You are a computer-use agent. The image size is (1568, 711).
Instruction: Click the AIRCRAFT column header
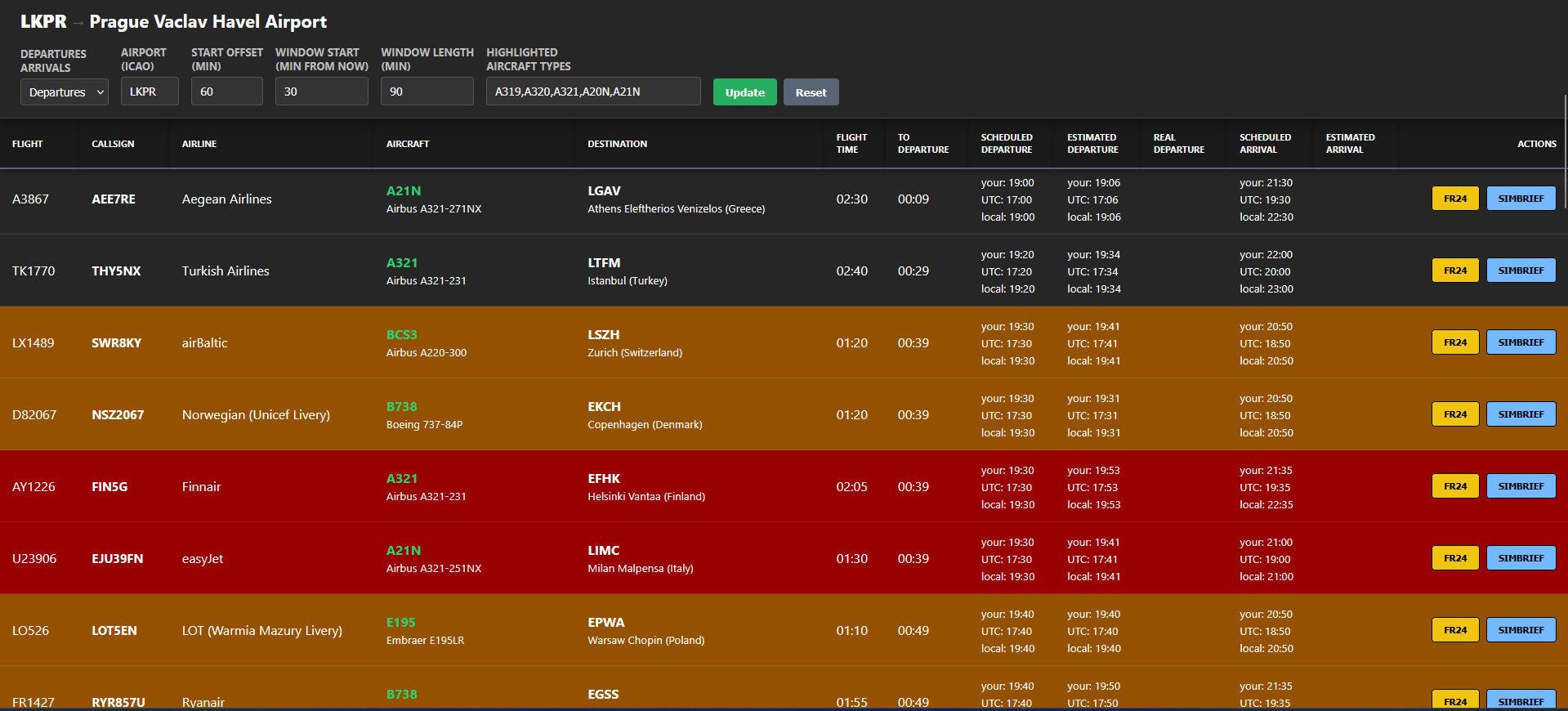click(408, 144)
